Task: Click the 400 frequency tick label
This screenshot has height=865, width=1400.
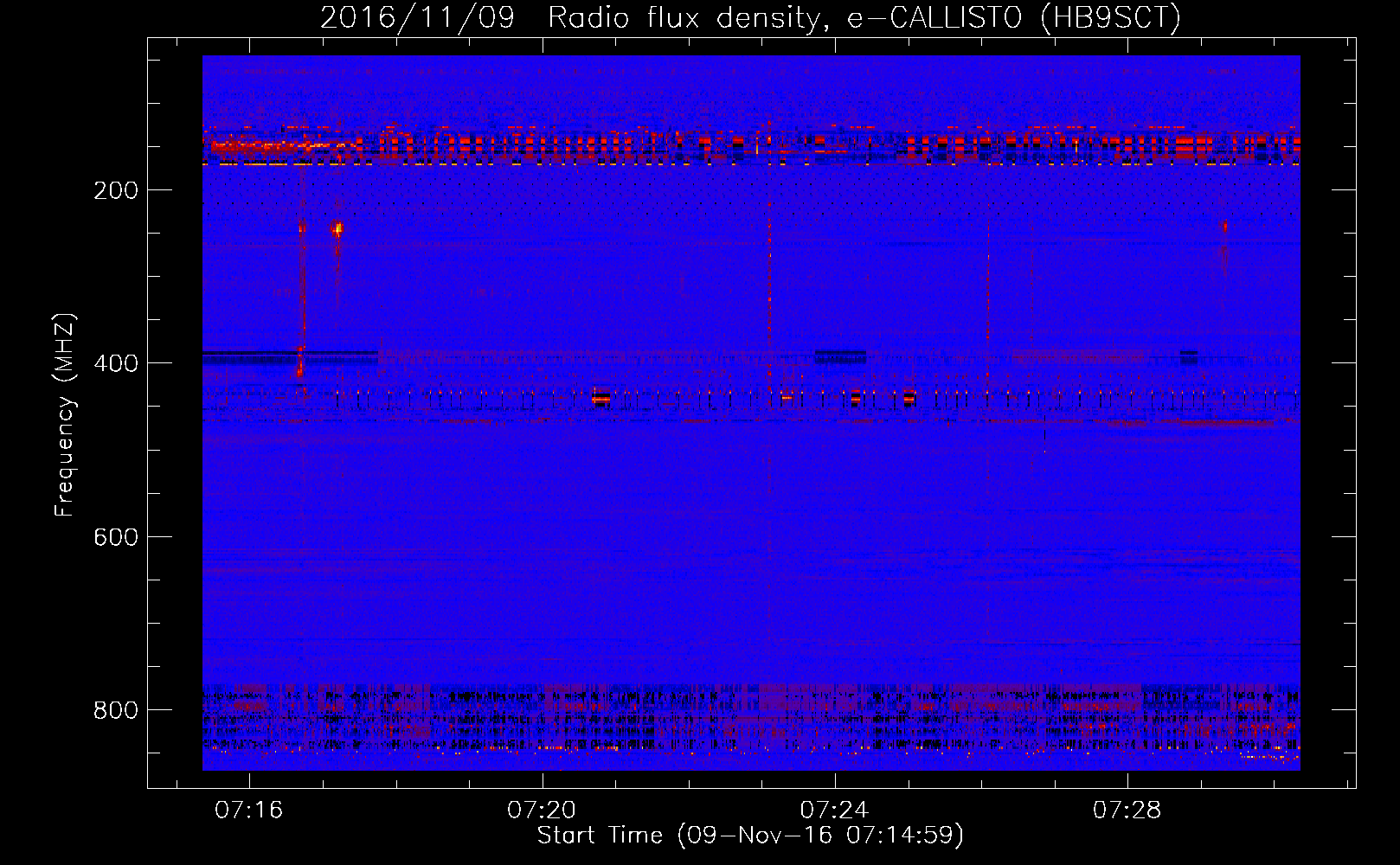Action: tap(116, 363)
